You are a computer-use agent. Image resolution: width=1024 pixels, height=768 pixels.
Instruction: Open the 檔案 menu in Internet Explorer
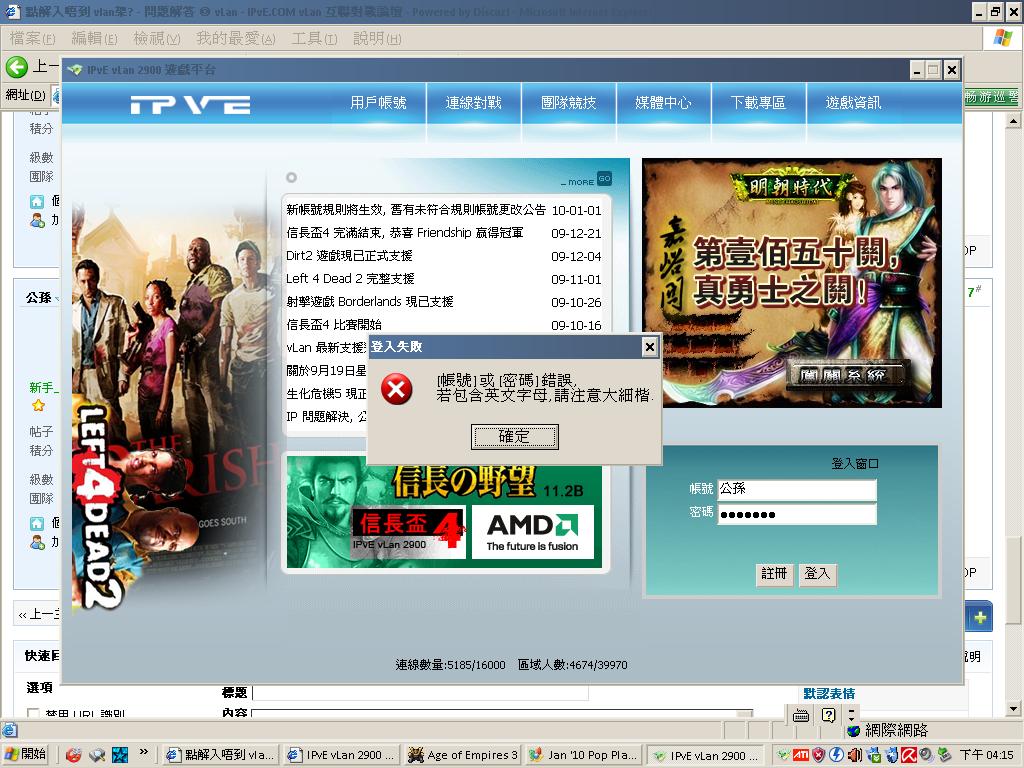pos(32,38)
